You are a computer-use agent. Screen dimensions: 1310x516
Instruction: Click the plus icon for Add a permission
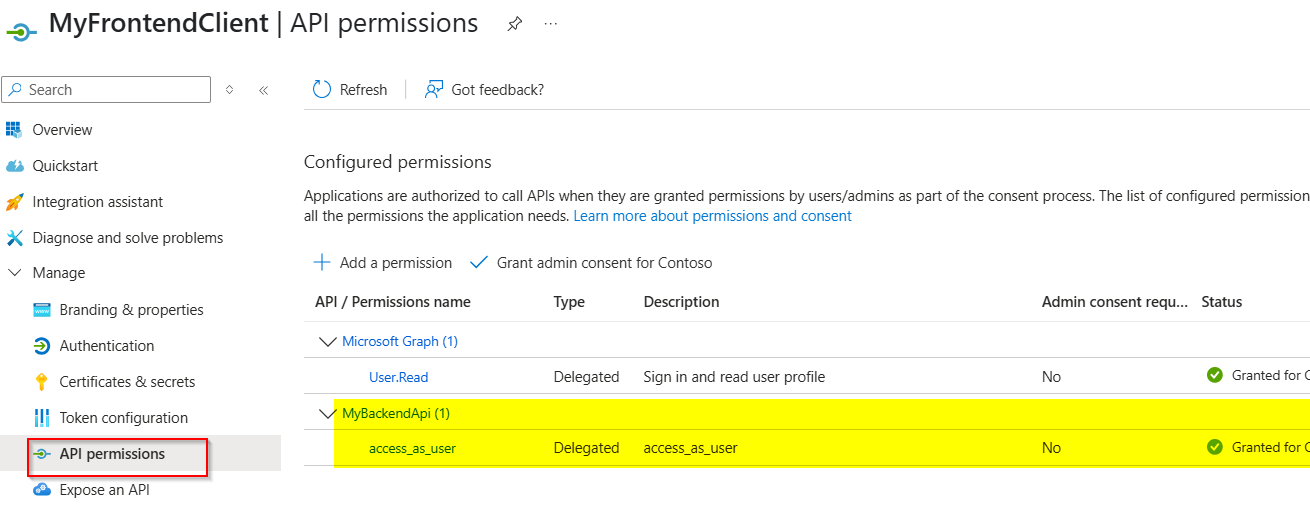[322, 263]
